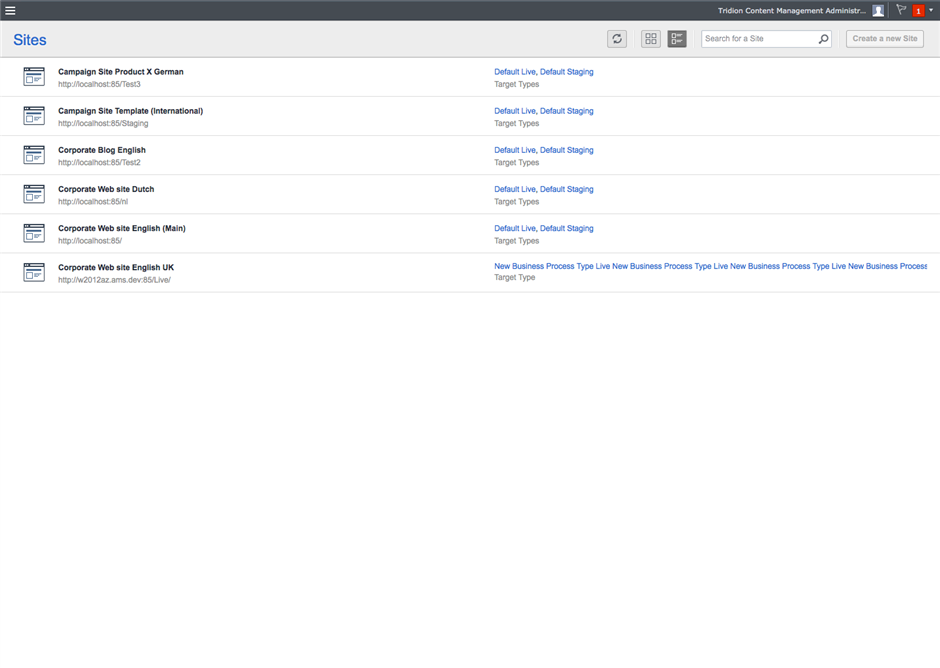Click Create a new Site button
Screen dimensions: 940x668
click(884, 39)
